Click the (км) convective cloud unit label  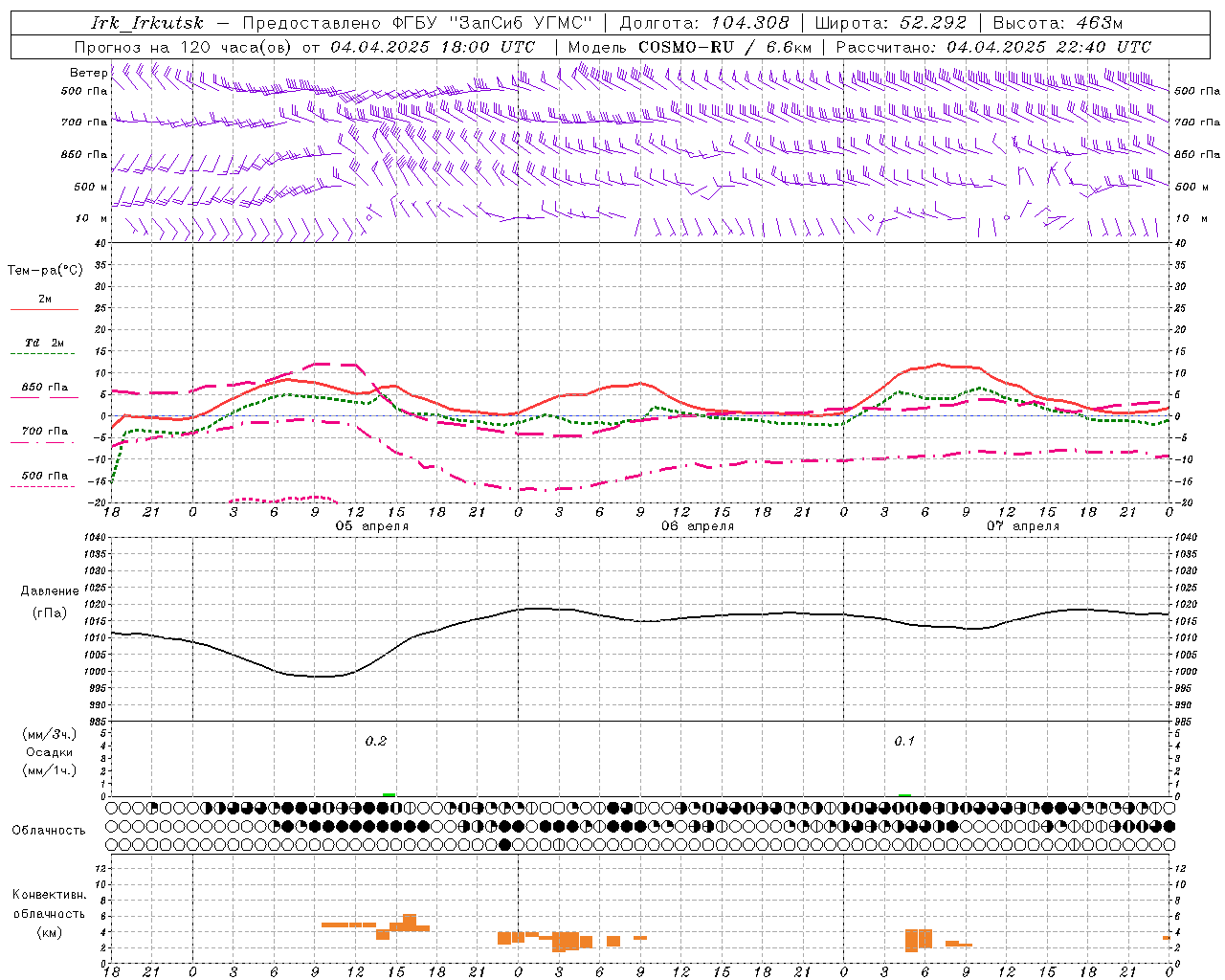(49, 932)
